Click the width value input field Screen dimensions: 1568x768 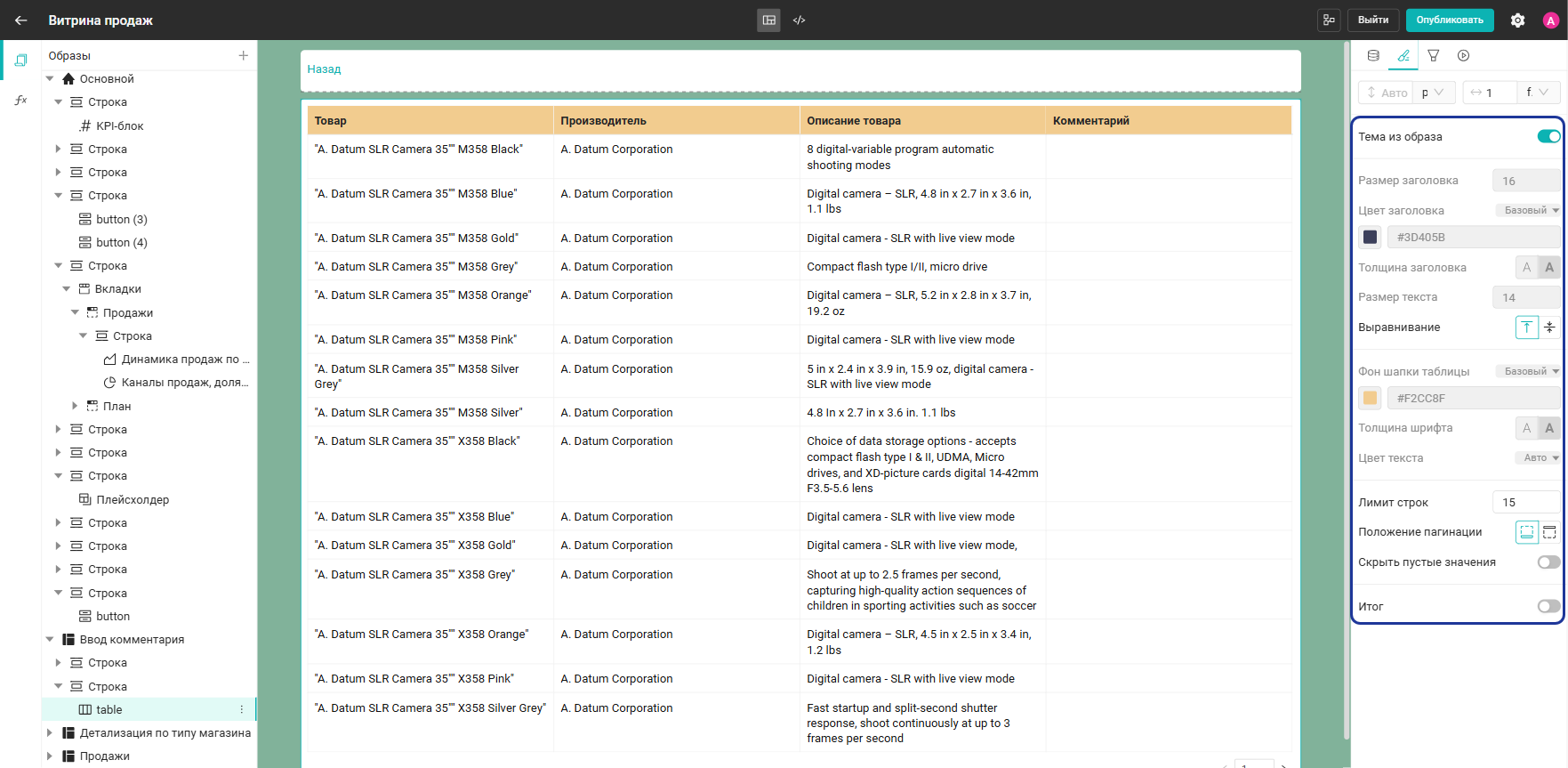tap(1491, 93)
